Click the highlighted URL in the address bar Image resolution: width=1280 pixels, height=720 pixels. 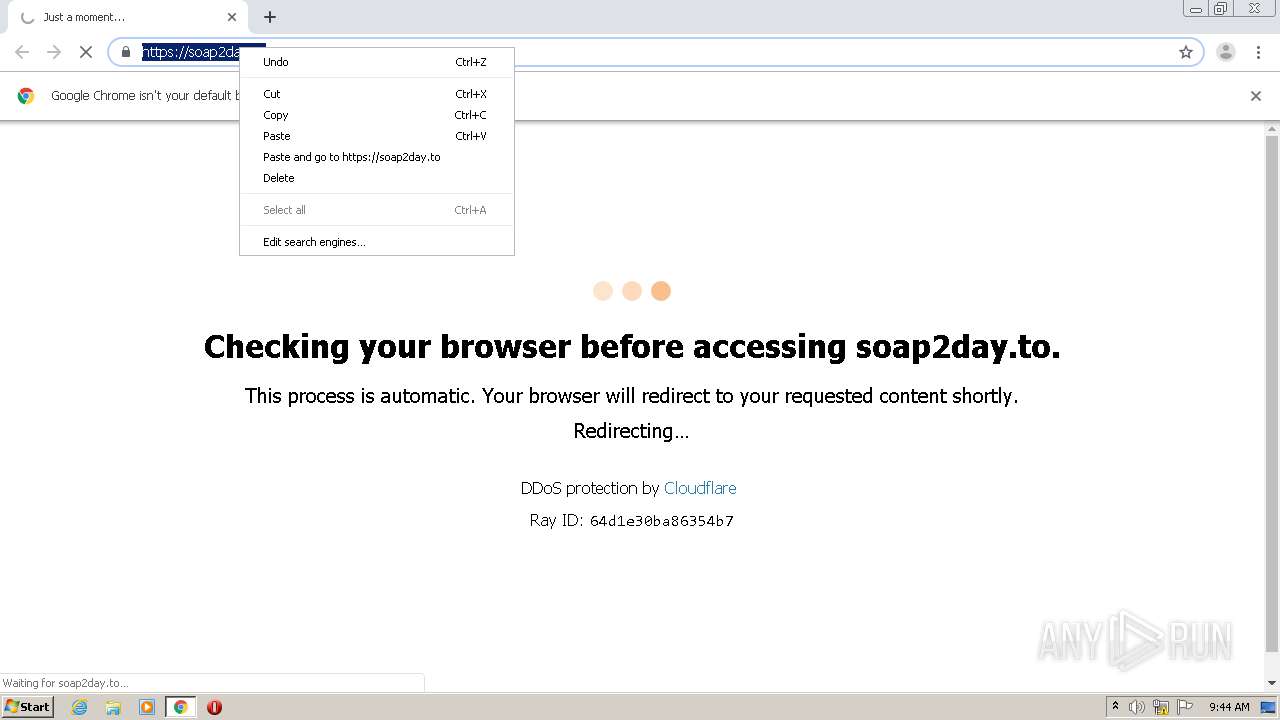click(191, 52)
